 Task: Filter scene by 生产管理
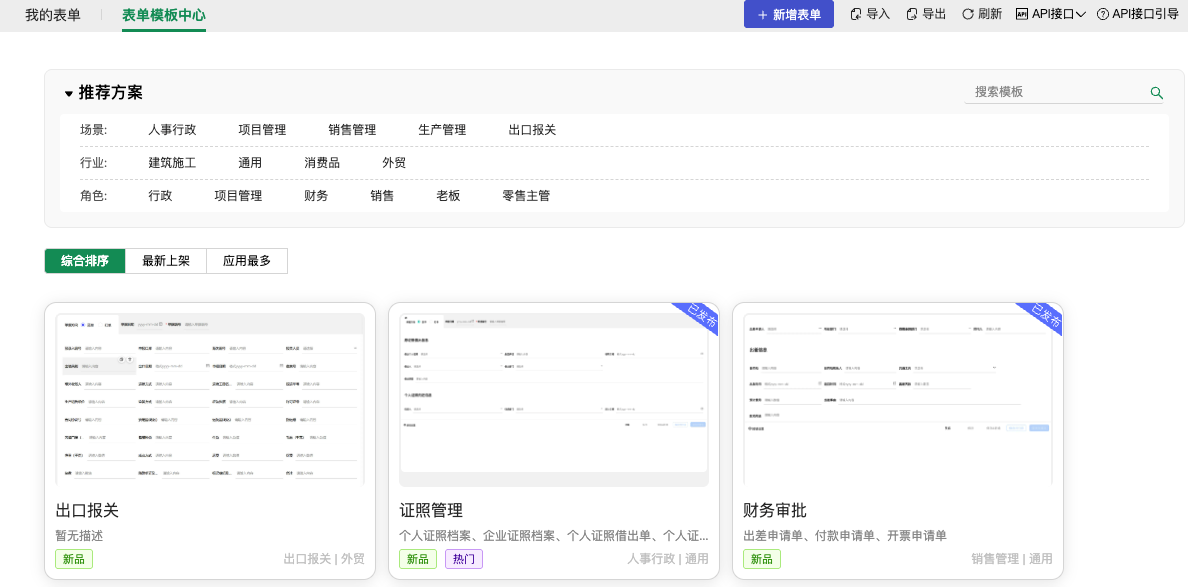pos(442,130)
